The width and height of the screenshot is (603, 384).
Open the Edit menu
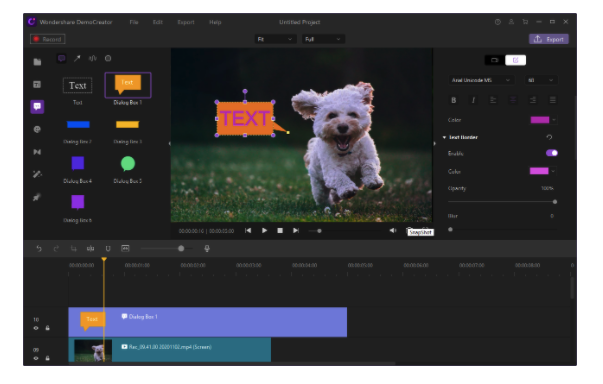click(158, 22)
